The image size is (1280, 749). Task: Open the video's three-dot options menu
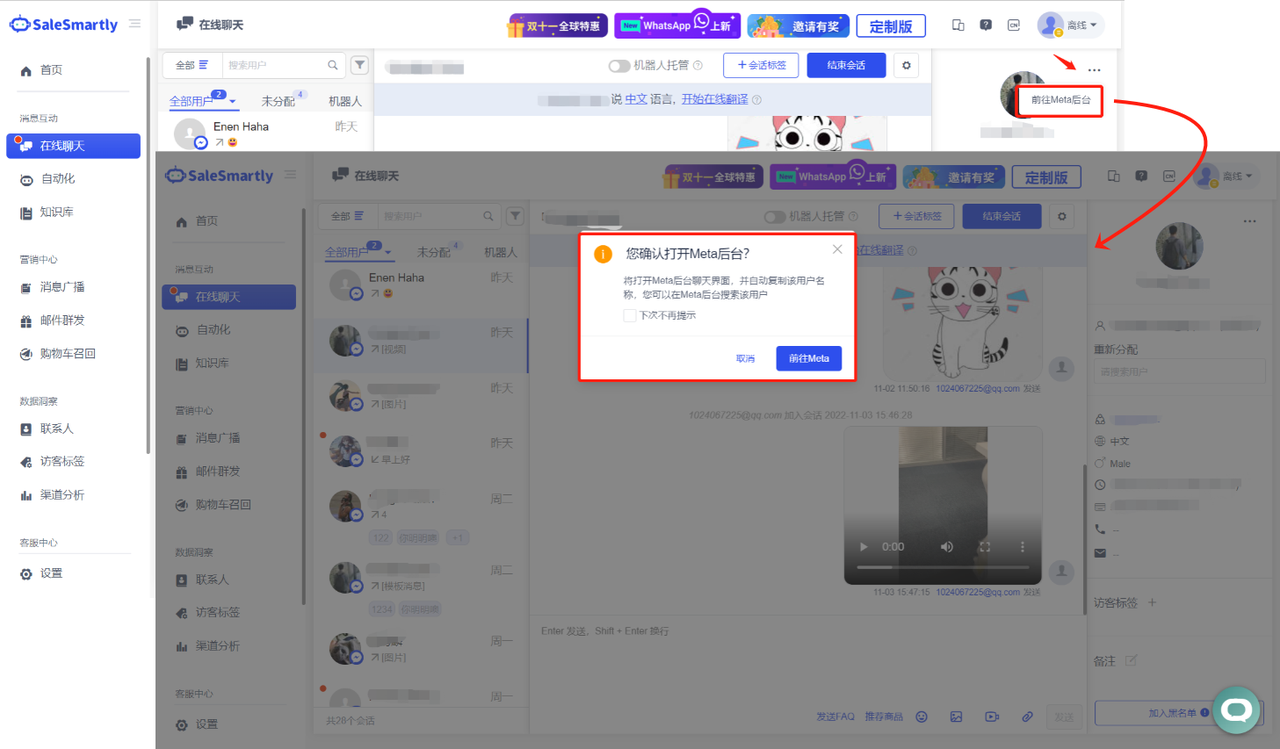point(1022,547)
